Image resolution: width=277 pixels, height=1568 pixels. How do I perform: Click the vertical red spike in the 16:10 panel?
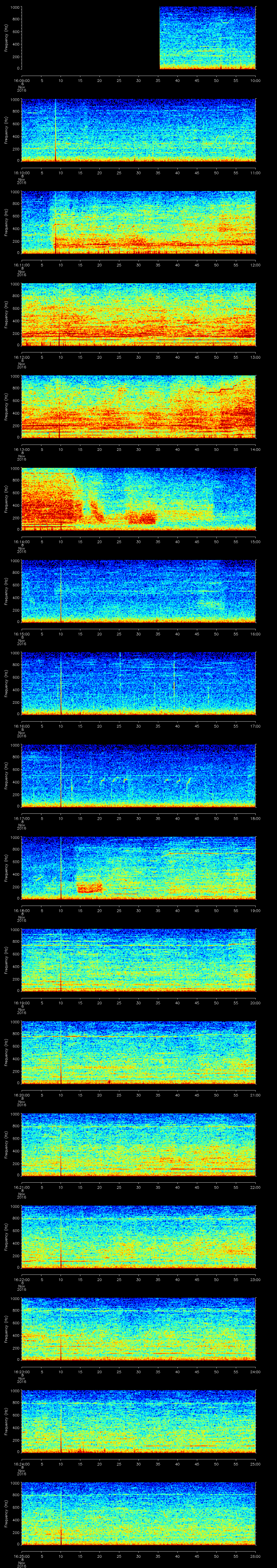pyautogui.click(x=55, y=130)
